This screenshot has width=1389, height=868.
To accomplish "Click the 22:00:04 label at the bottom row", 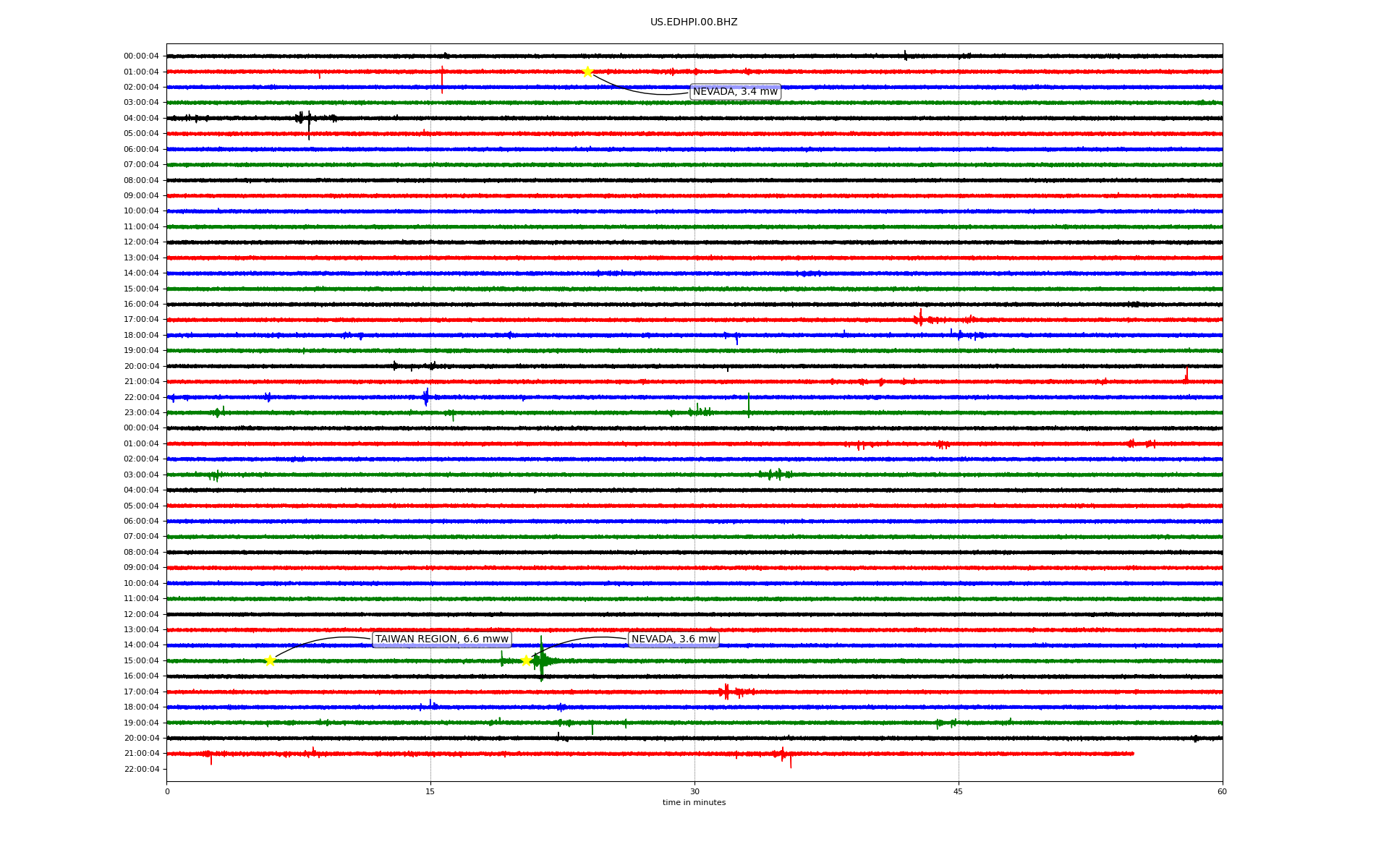I will (x=141, y=769).
